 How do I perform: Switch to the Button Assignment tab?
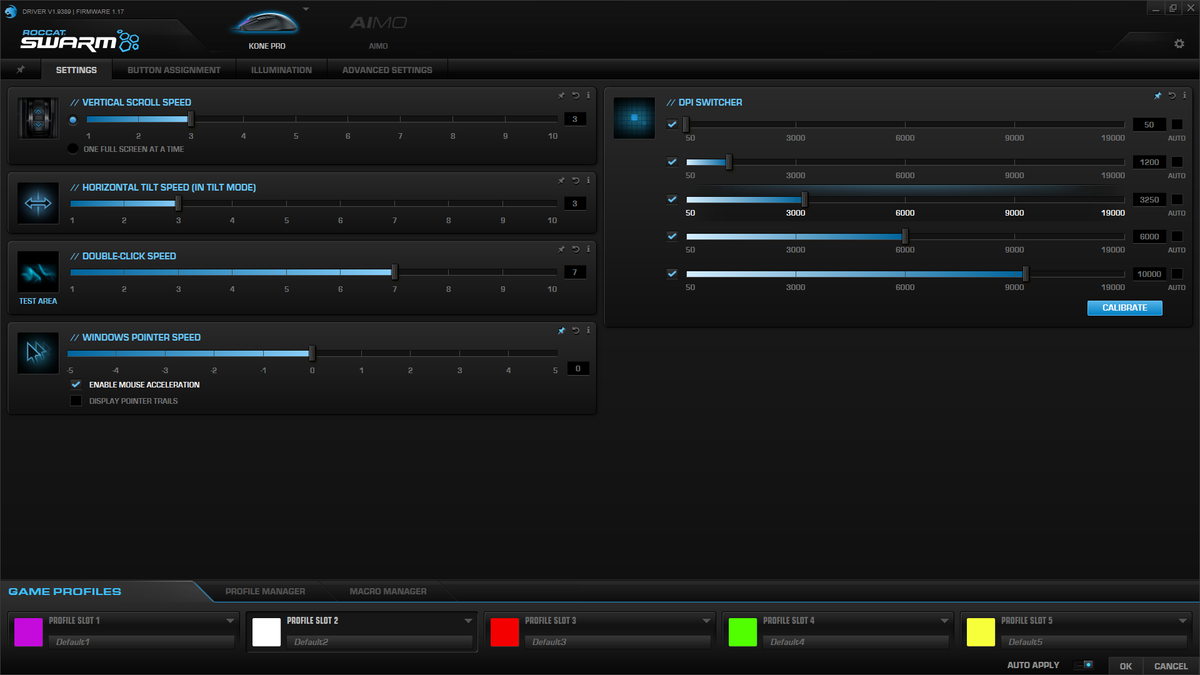pos(174,70)
